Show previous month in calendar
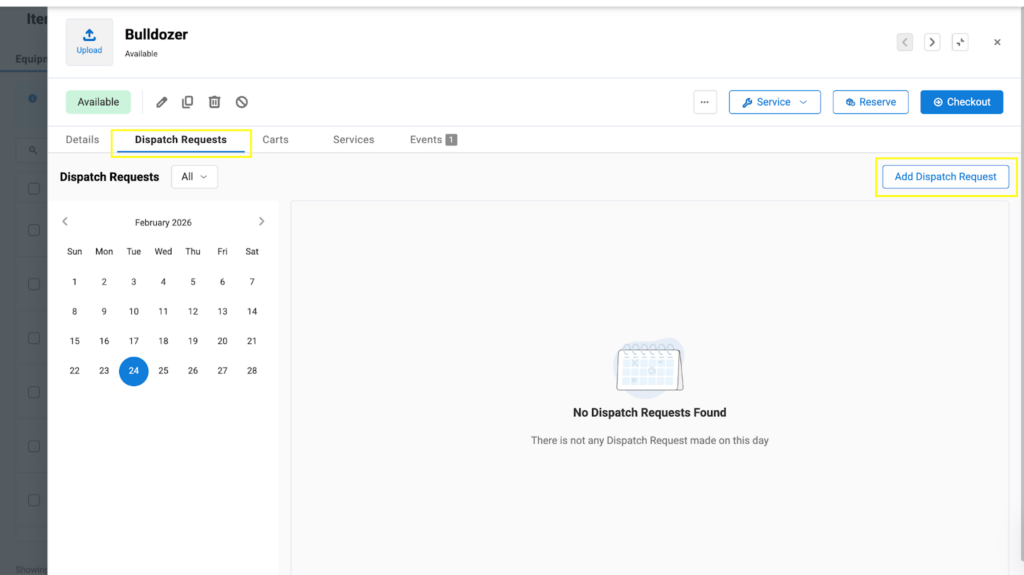The image size is (1024, 575). pos(65,222)
